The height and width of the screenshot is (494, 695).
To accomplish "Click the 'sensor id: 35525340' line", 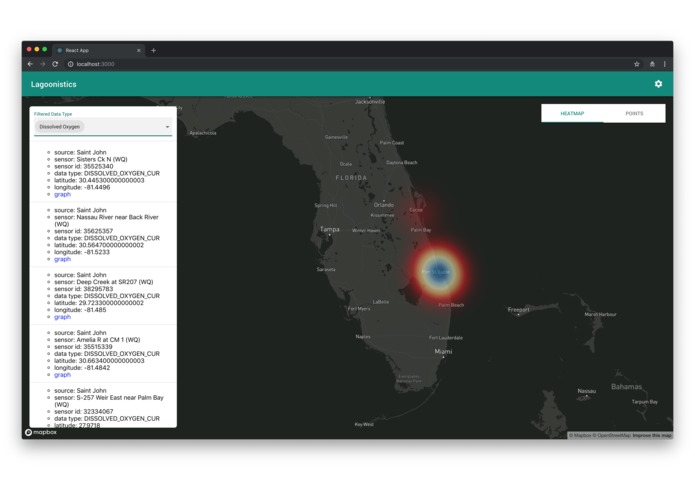I will pos(84,166).
